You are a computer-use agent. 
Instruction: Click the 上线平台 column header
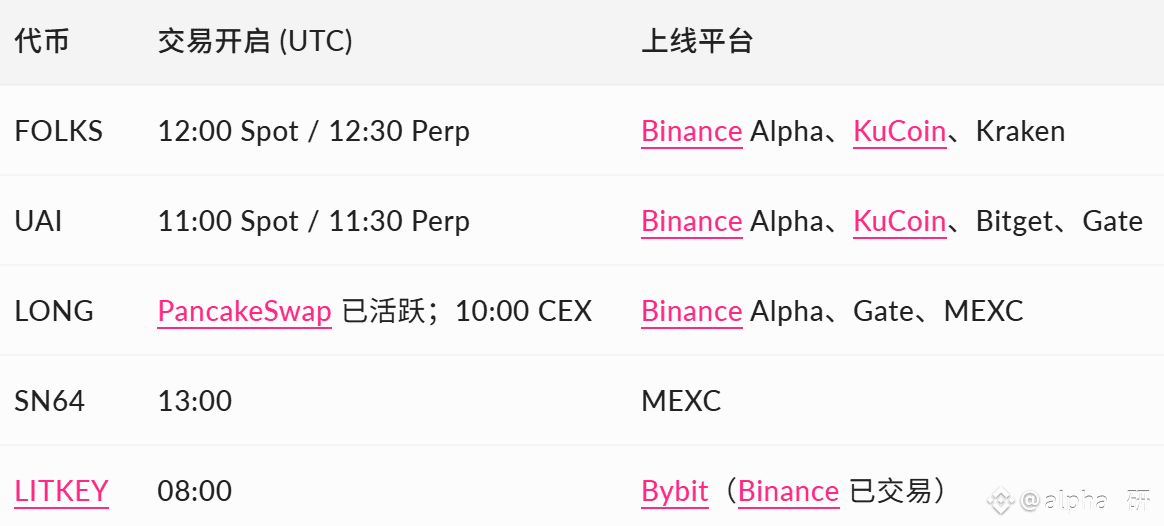pyautogui.click(x=696, y=41)
